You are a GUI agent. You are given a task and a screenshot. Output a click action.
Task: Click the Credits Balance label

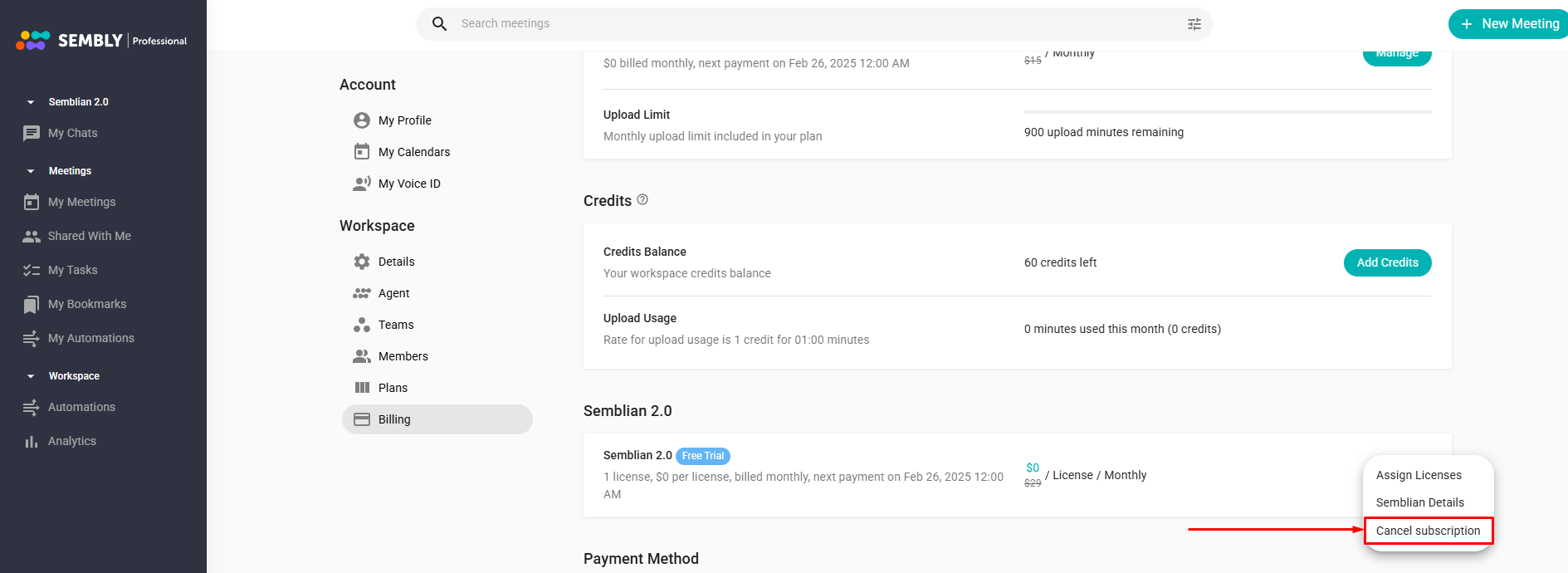tap(645, 252)
